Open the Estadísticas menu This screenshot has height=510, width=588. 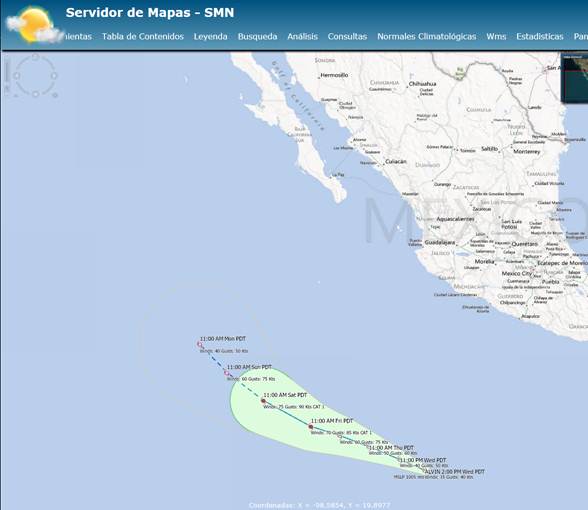coord(540,36)
